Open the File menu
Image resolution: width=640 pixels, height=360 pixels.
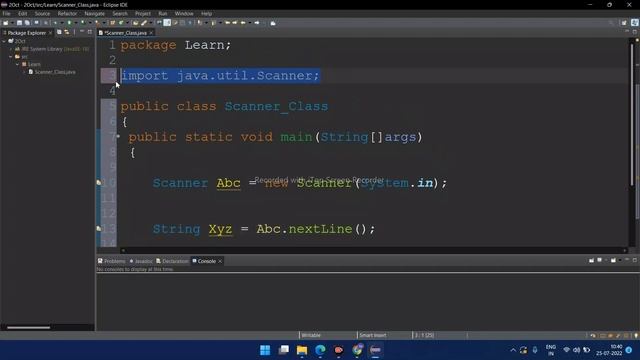point(7,13)
